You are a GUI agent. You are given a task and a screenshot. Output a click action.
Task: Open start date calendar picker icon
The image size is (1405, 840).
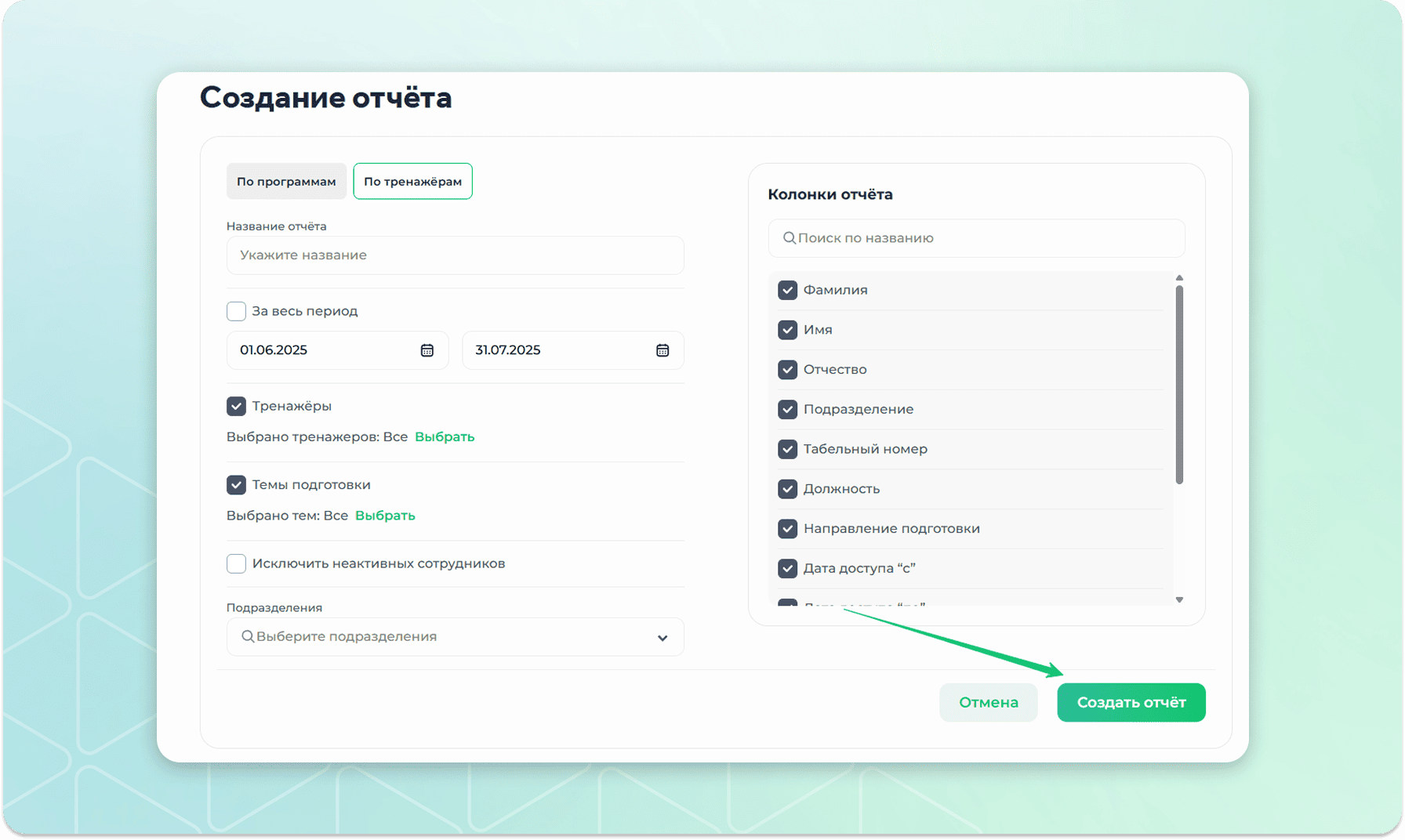427,350
